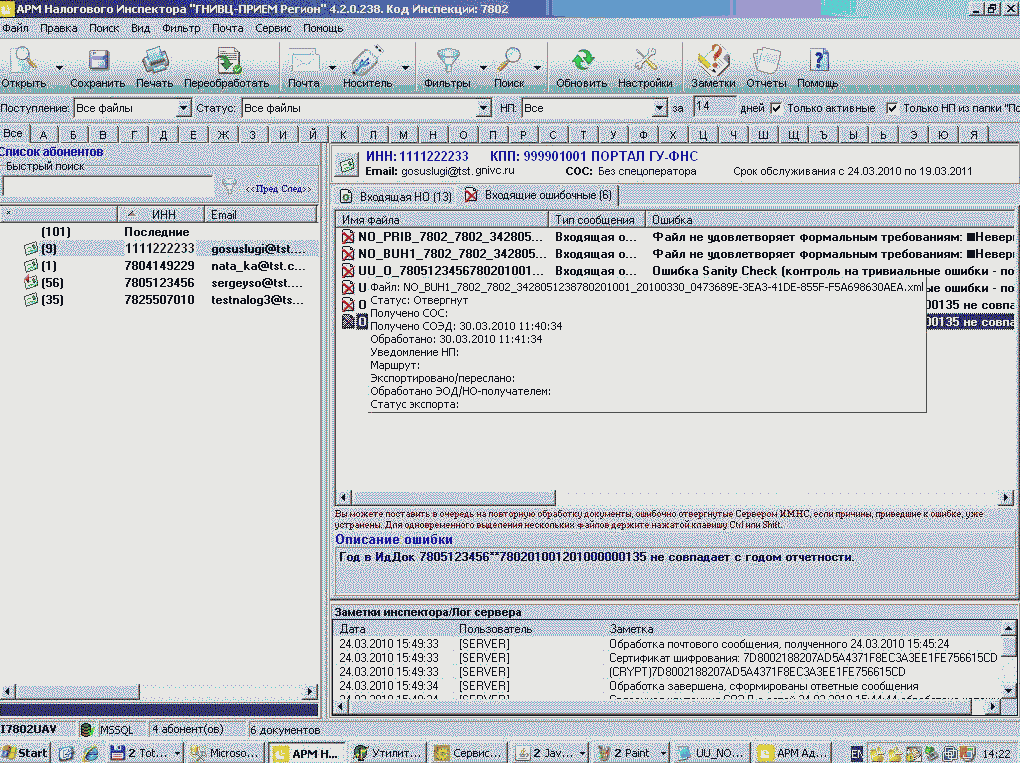This screenshot has width=1020, height=763.
Task: Expand the Статус dropdown list
Action: click(484, 108)
